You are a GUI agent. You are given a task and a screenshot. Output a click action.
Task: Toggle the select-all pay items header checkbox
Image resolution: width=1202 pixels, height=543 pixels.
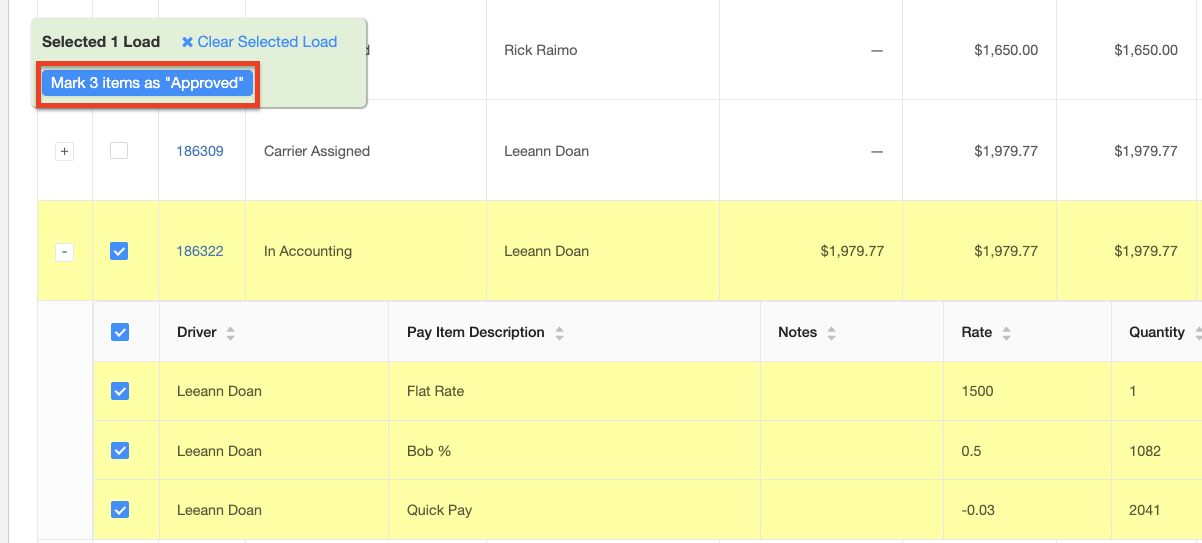pos(120,332)
